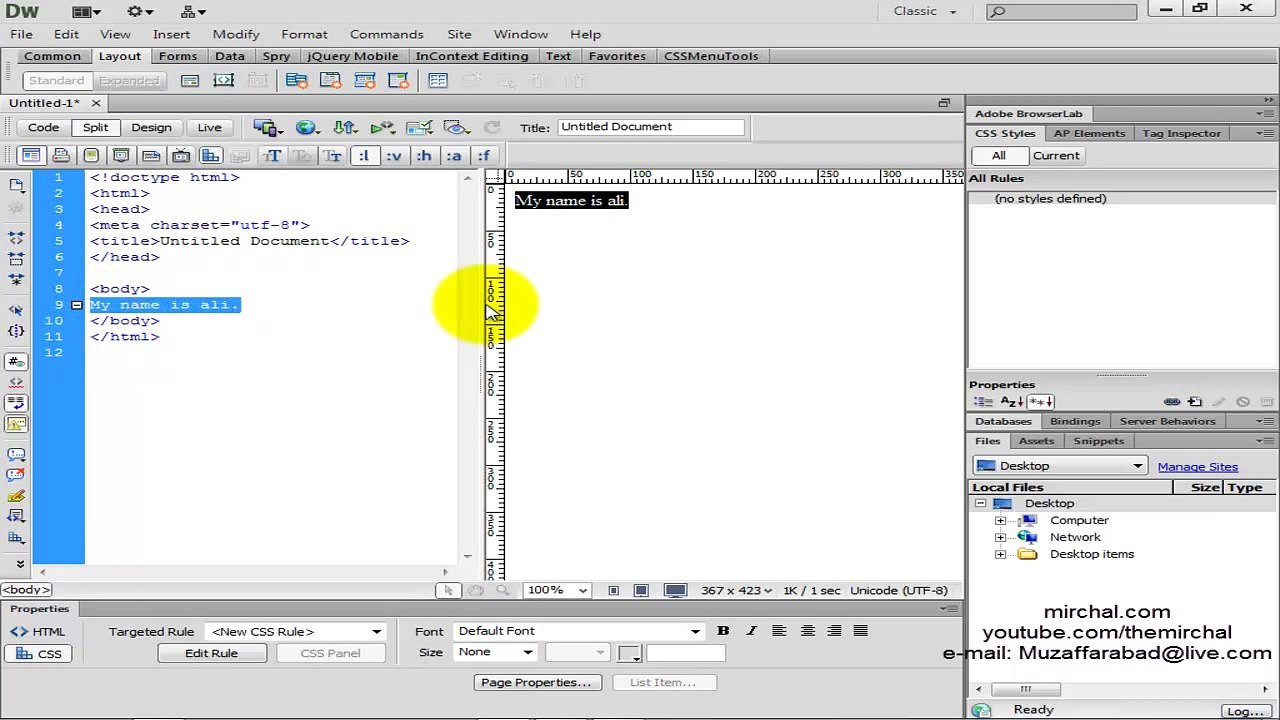Toggle the :f focus style button
This screenshot has height=720, width=1280.
[484, 155]
